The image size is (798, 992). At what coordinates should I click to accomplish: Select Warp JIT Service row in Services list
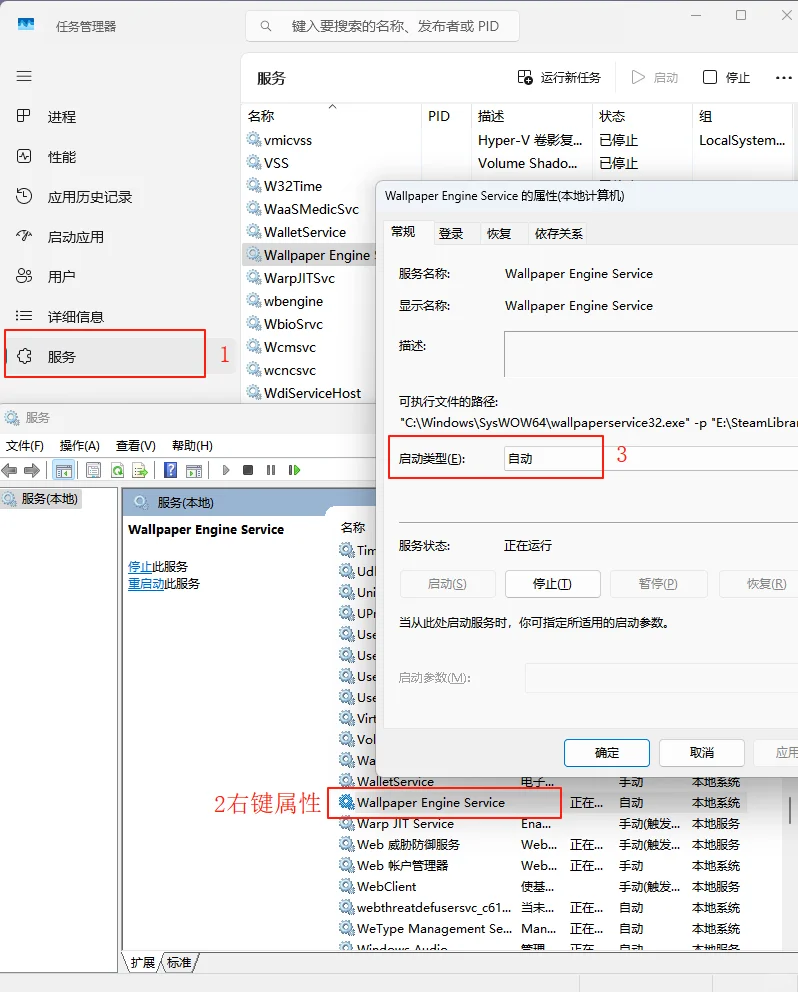pyautogui.click(x=542, y=823)
